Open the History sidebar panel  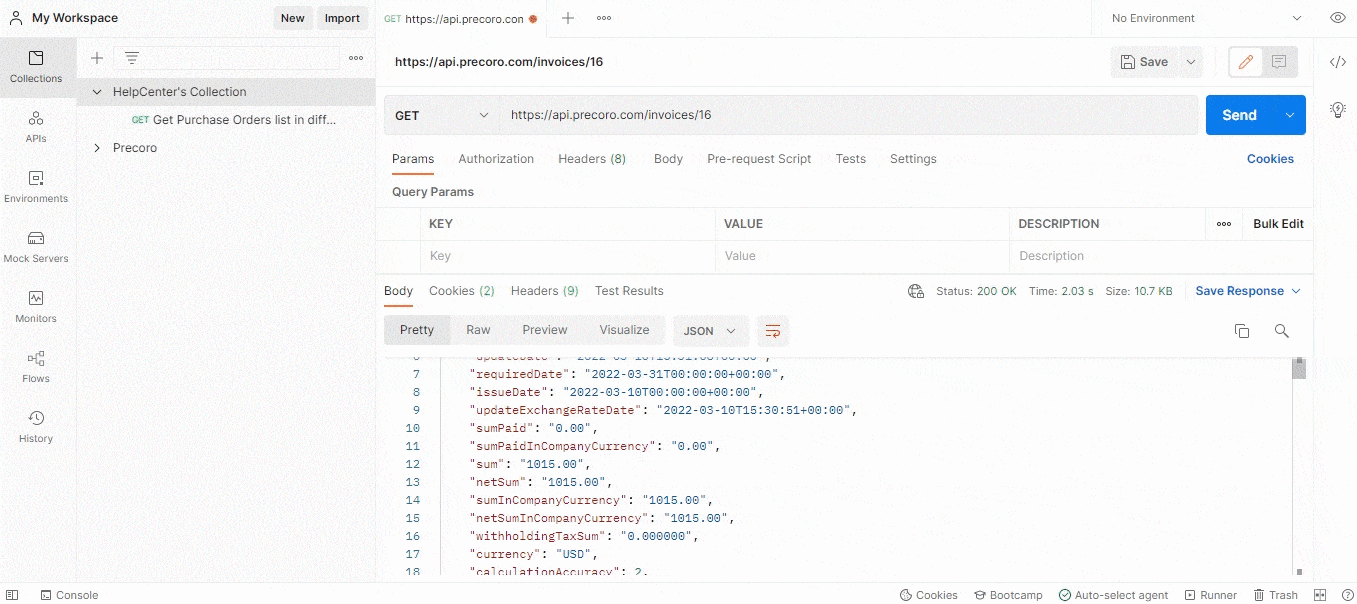tap(36, 427)
